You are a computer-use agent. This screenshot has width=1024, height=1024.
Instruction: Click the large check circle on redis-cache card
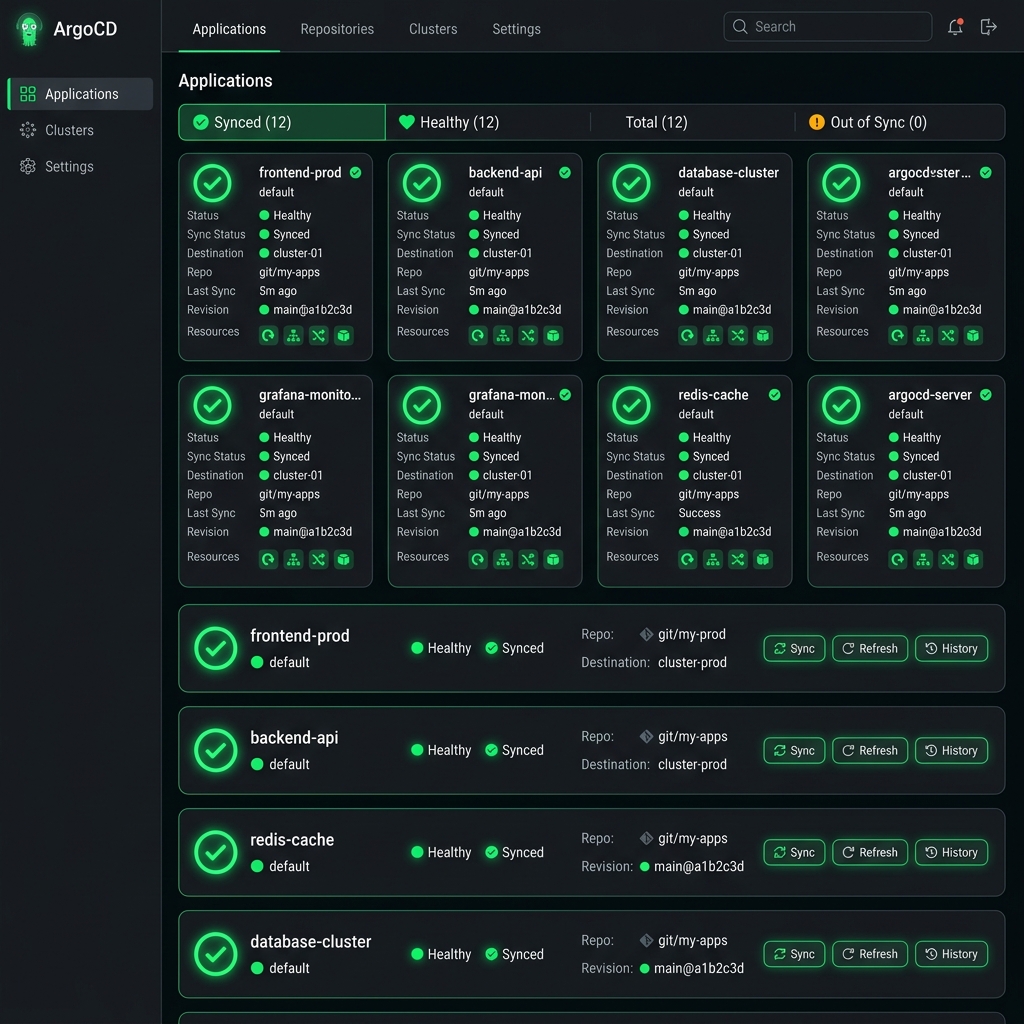pyautogui.click(x=632, y=405)
